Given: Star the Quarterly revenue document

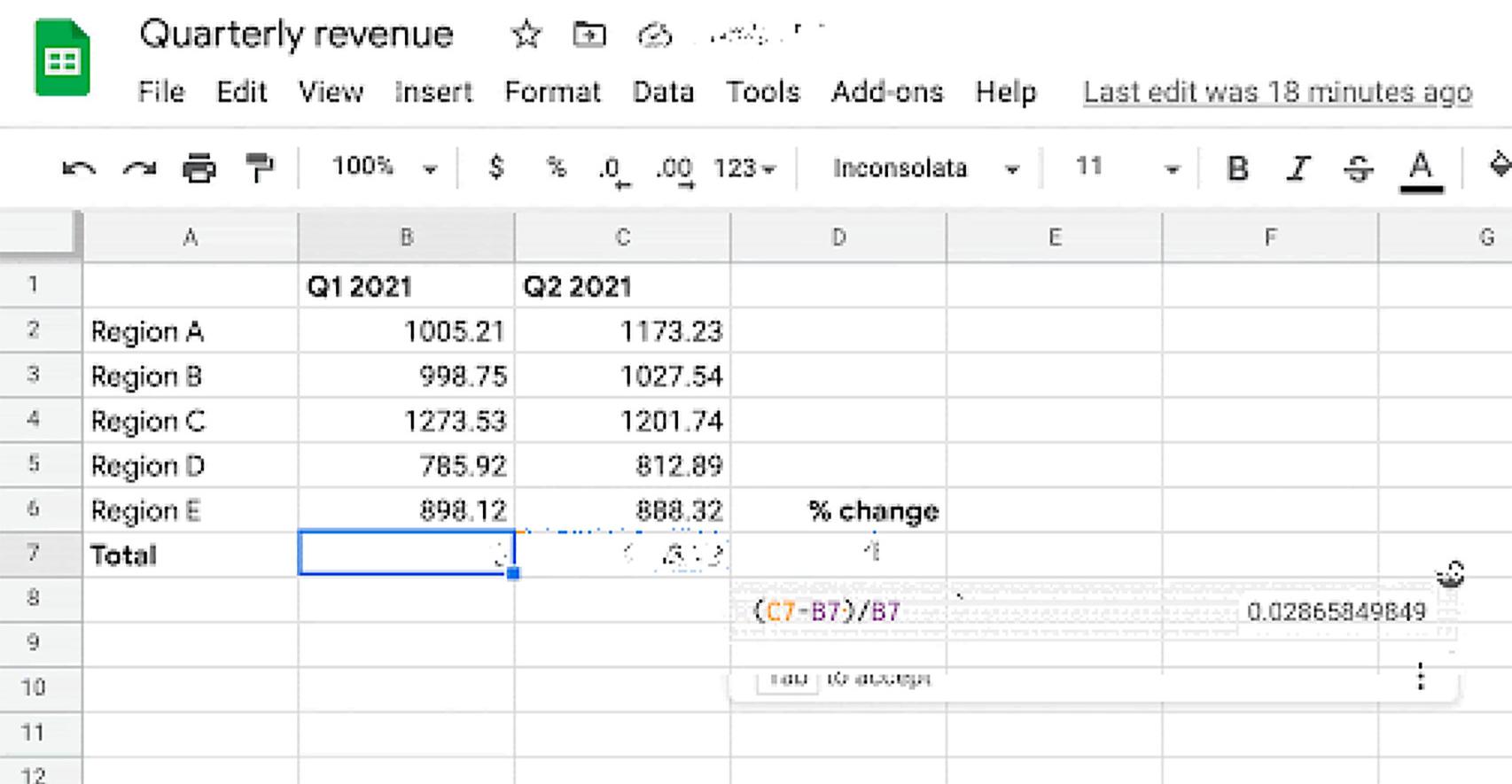Looking at the screenshot, I should (526, 35).
